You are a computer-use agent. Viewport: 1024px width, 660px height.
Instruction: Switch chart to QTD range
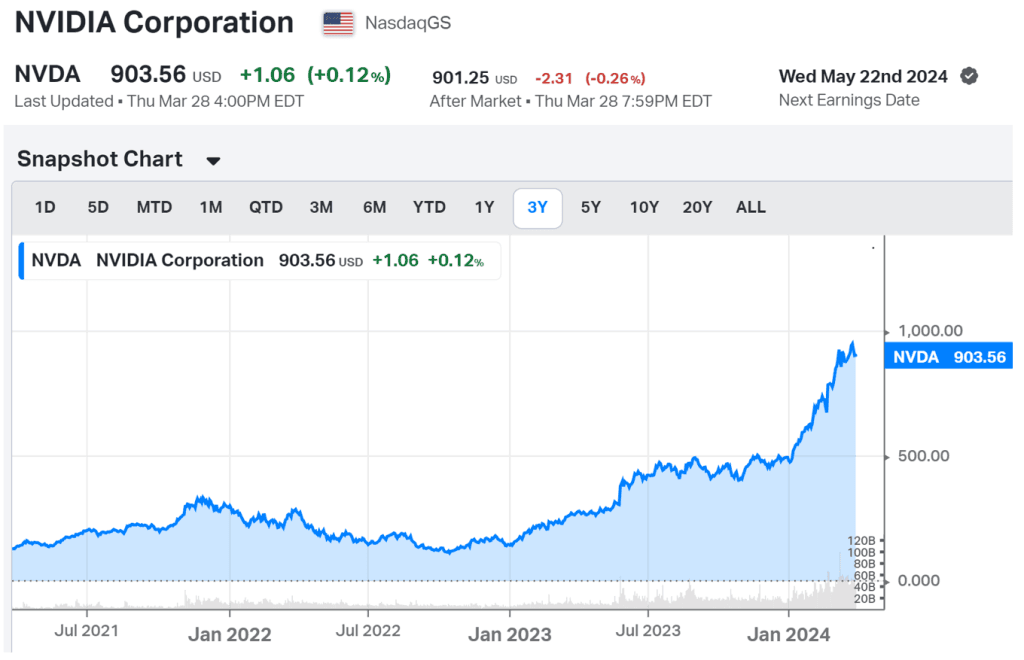click(x=266, y=207)
